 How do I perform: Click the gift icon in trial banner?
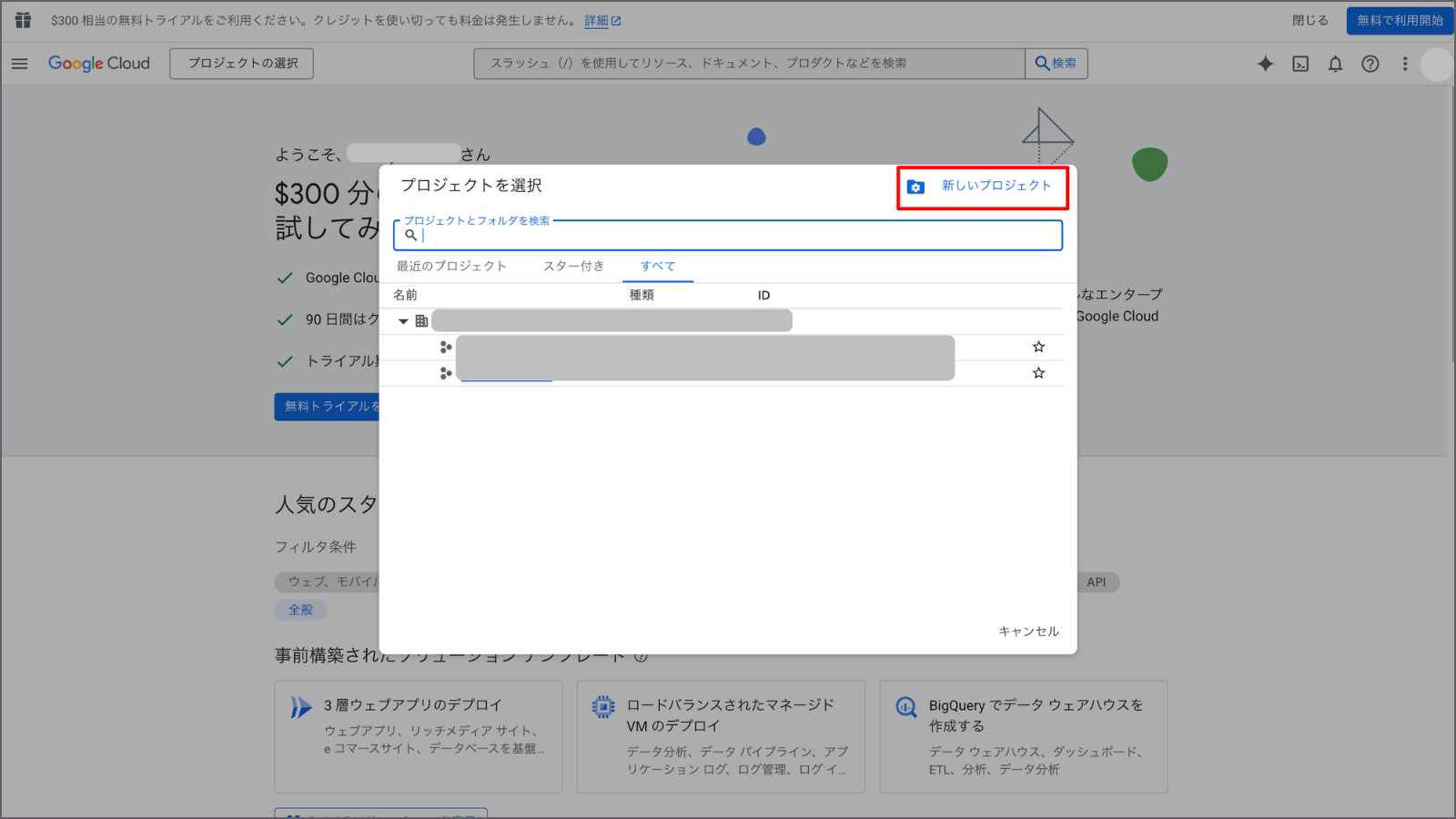(x=23, y=20)
